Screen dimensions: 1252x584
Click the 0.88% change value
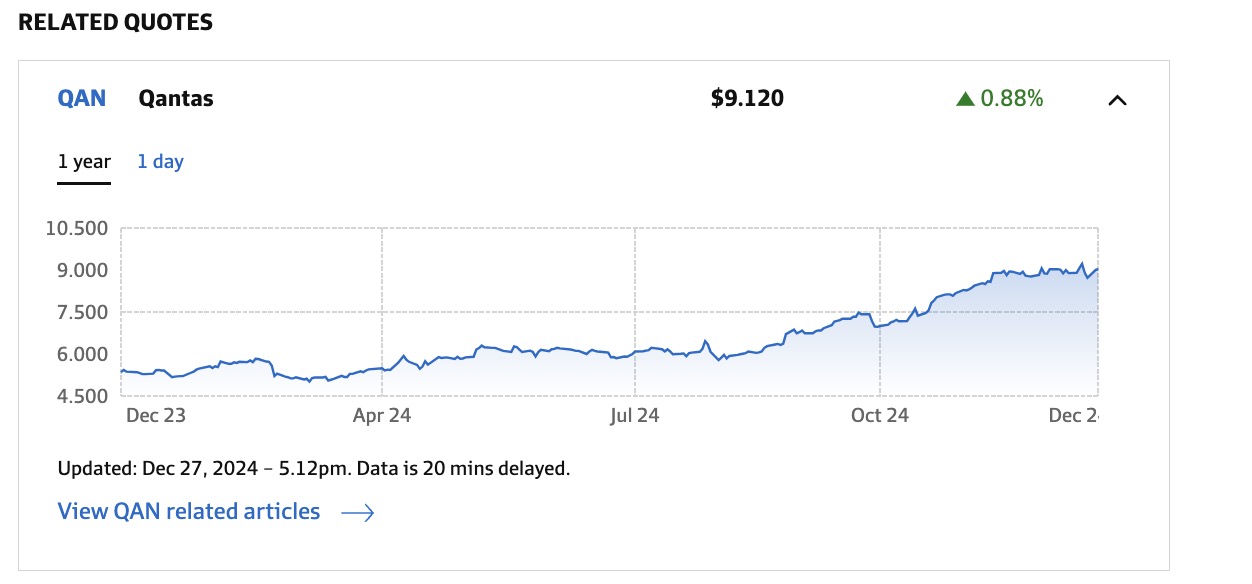(x=1011, y=98)
